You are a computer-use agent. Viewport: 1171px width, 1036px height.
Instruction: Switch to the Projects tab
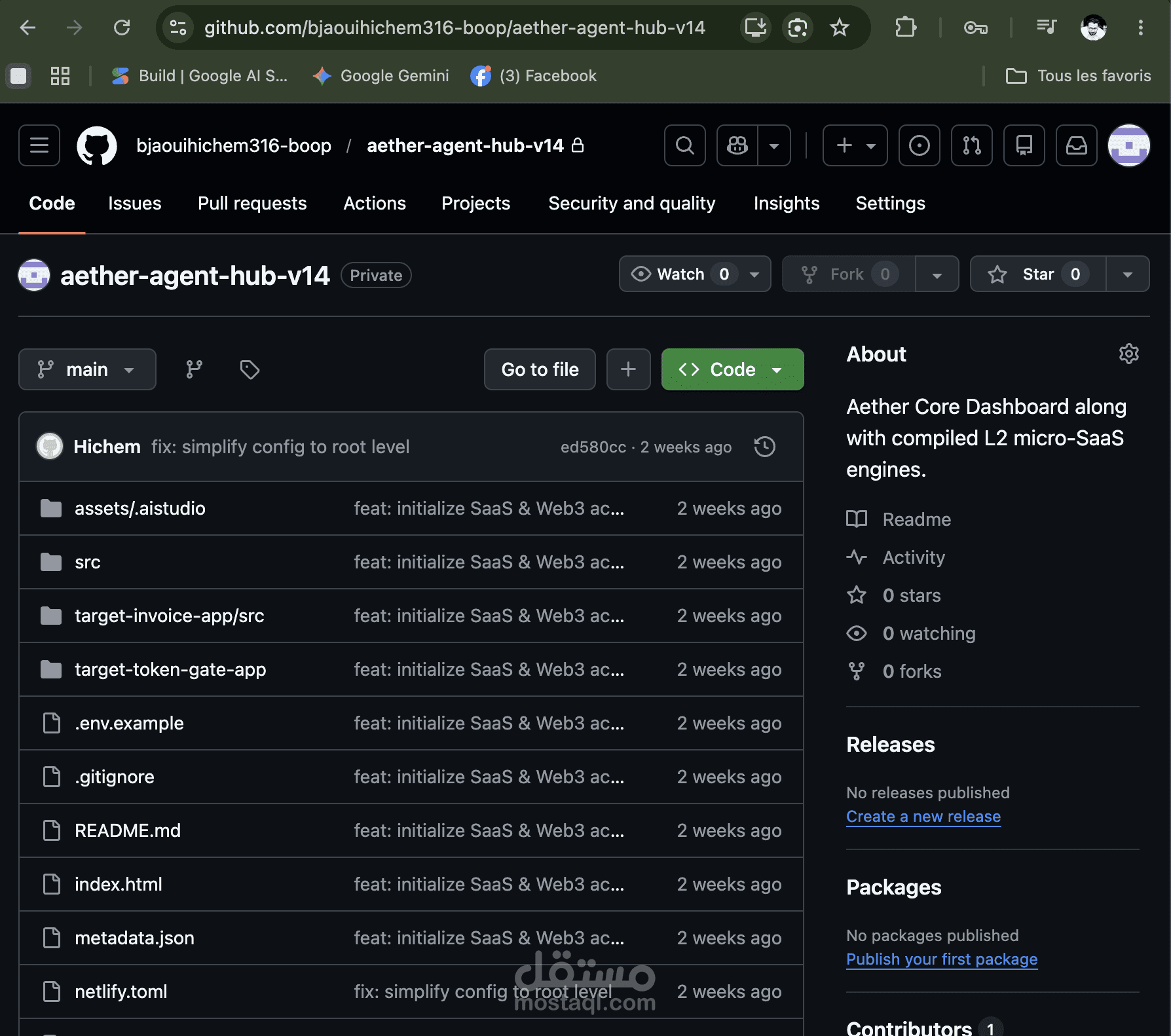coord(476,204)
